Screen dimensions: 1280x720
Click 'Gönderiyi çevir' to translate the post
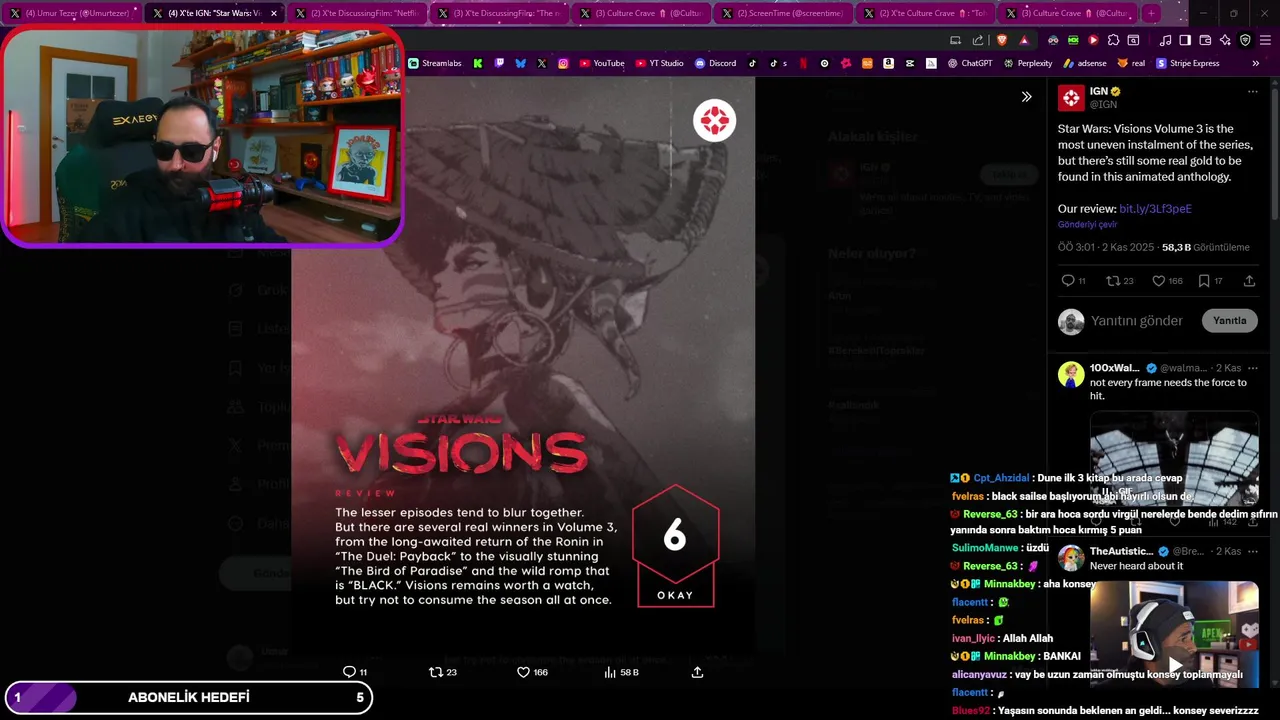(x=1087, y=225)
